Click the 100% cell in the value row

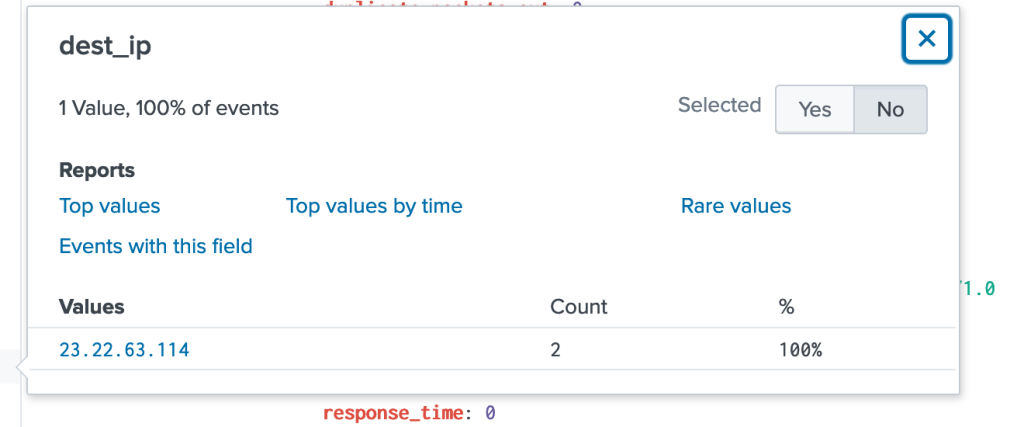(801, 350)
